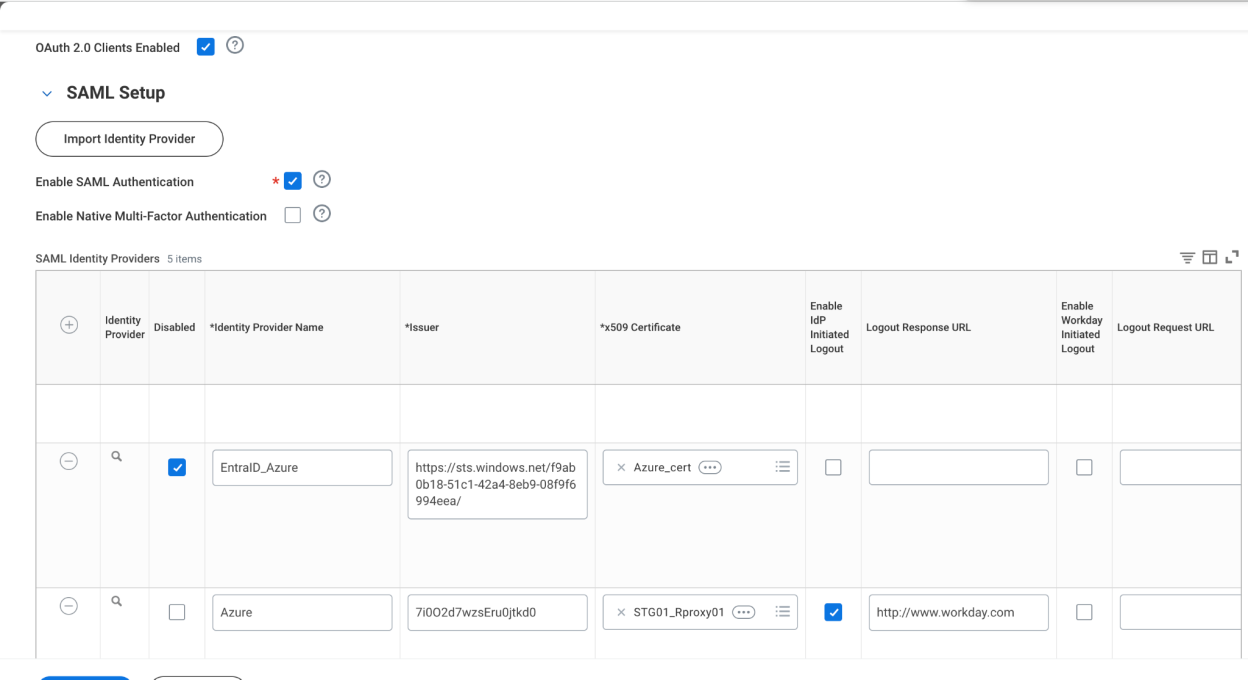Screen dimensions: 1248x680
Task: Check Disabled for the Azure provider
Action: point(176,612)
